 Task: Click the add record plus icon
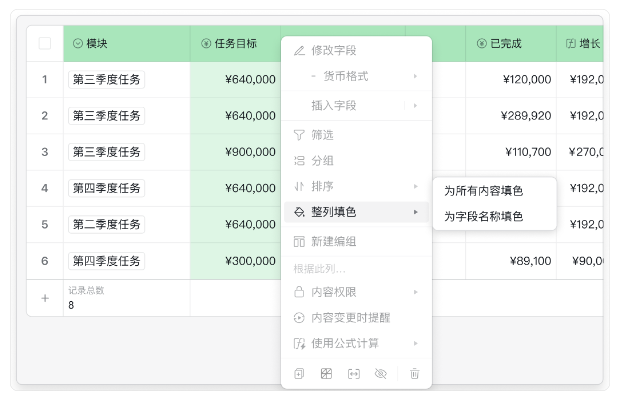tap(44, 298)
